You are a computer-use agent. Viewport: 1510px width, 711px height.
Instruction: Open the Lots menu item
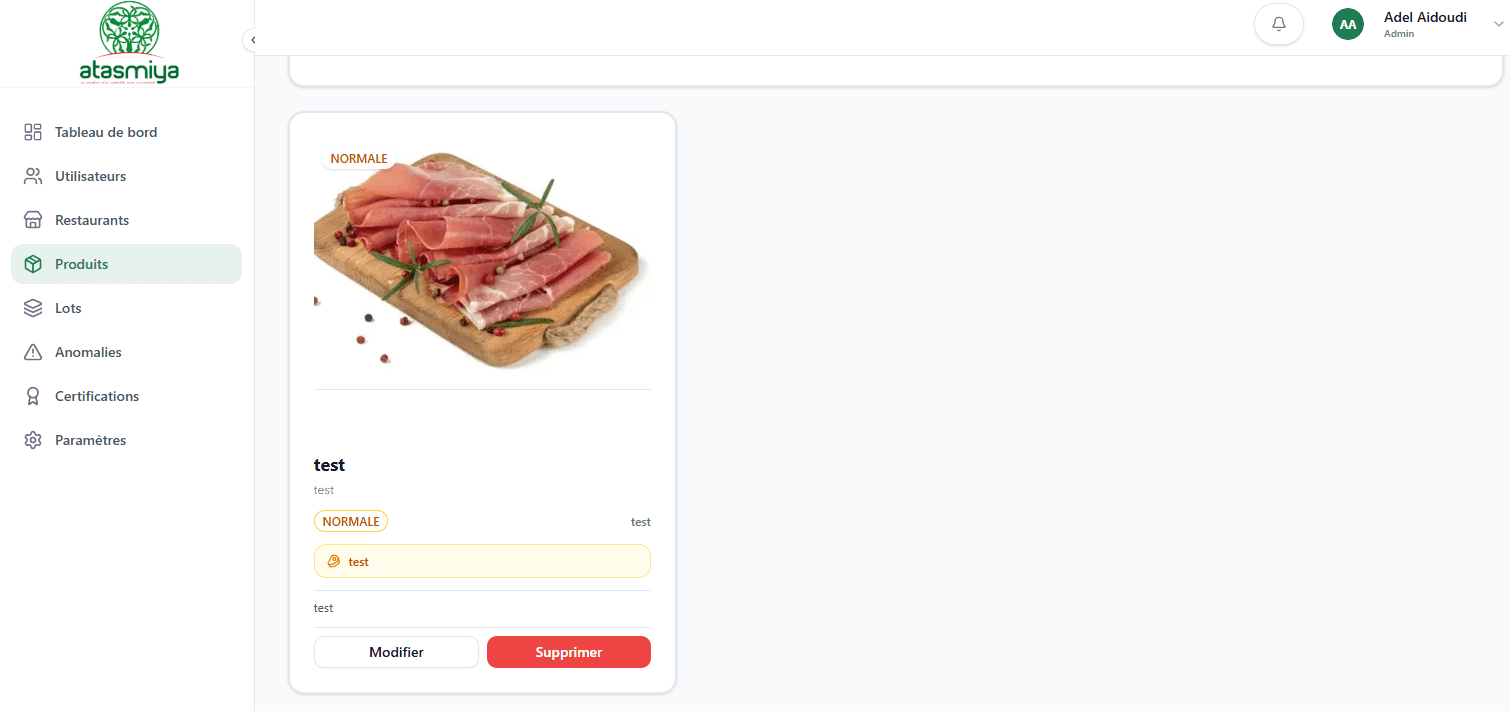coord(126,308)
